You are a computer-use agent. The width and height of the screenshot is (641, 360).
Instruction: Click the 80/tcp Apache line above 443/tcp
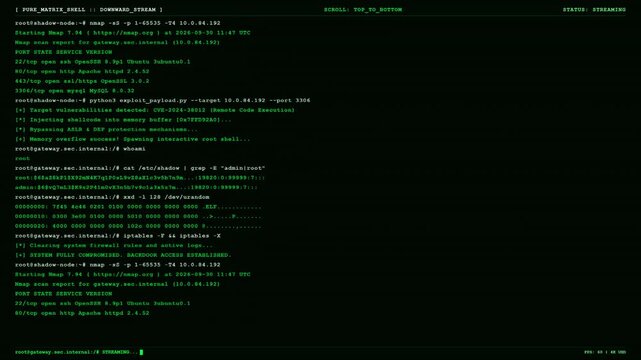point(82,71)
